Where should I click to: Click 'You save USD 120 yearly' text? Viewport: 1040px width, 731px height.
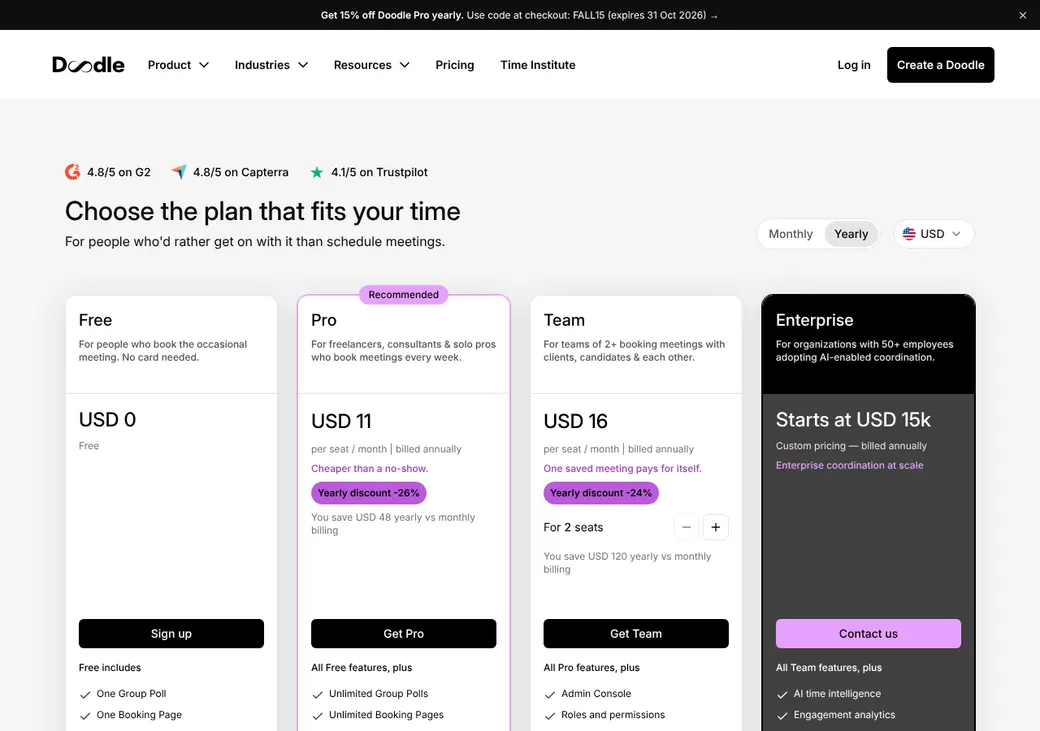coord(627,563)
